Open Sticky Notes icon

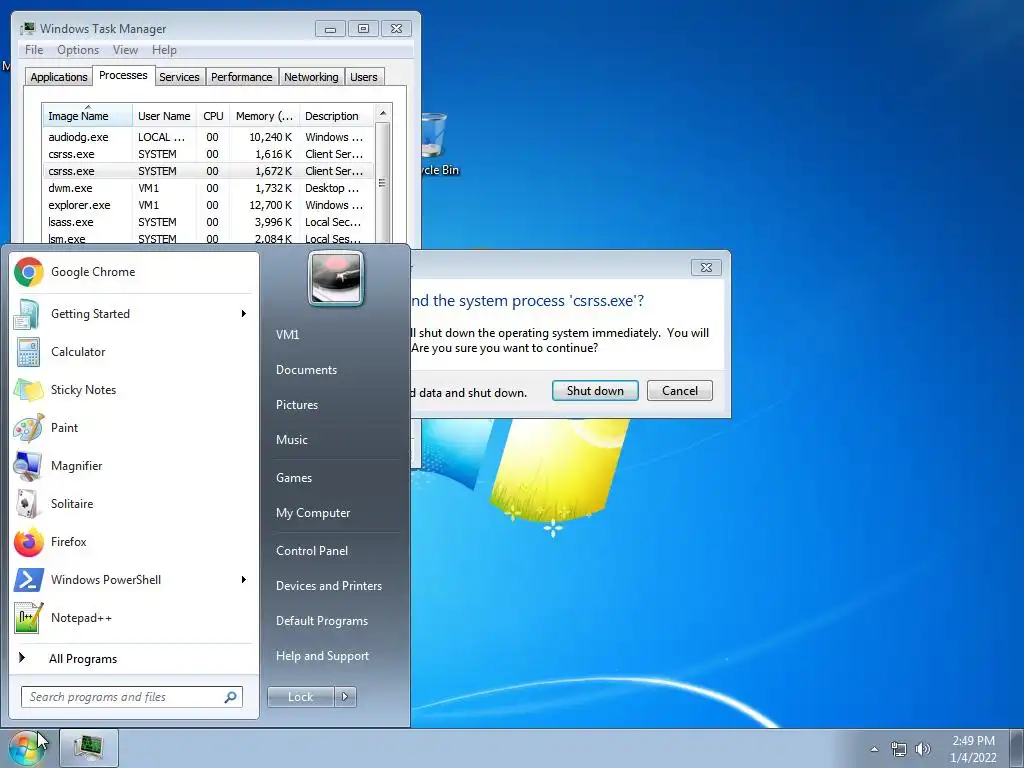pyautogui.click(x=29, y=390)
